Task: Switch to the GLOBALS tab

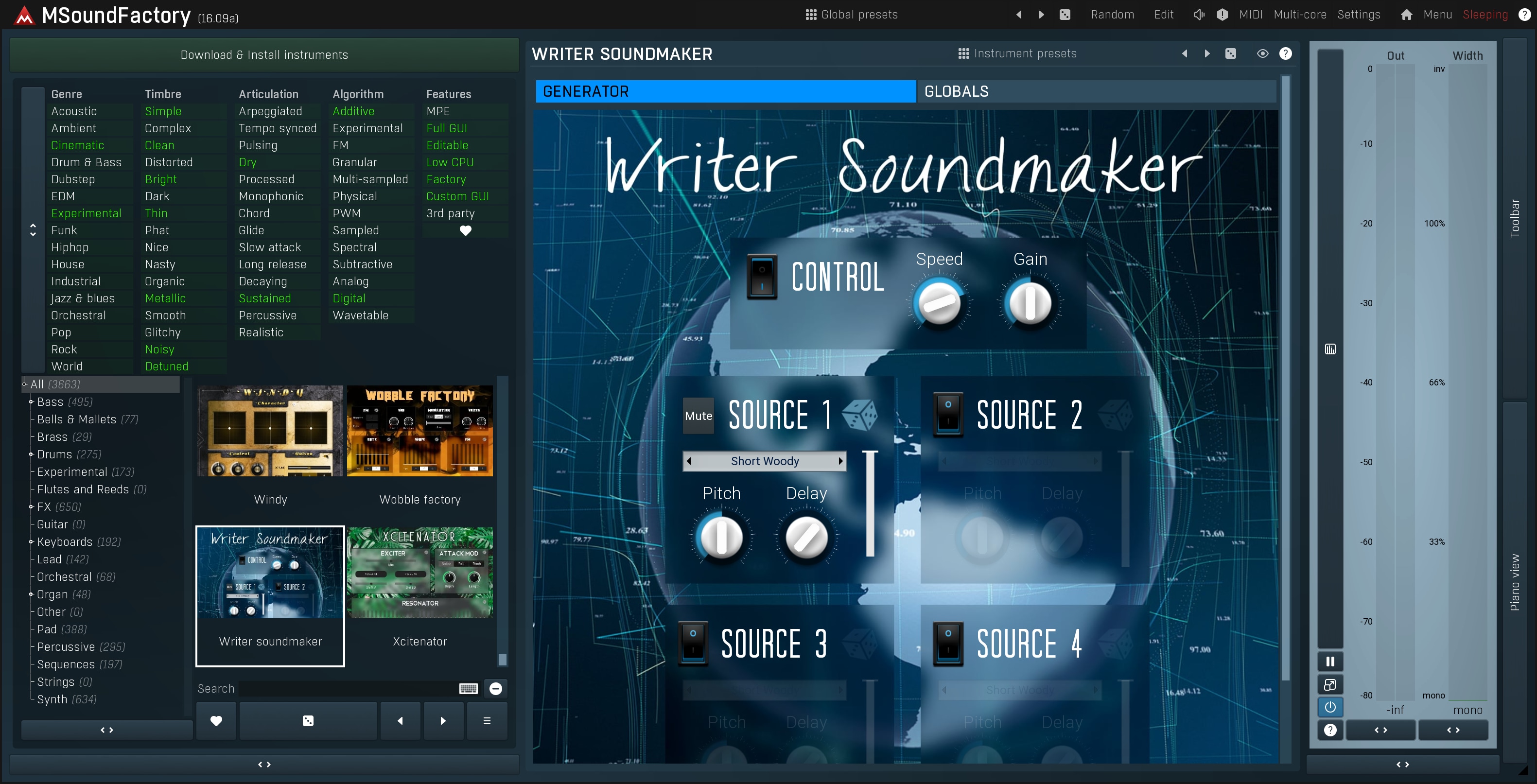Action: pyautogui.click(x=1096, y=91)
